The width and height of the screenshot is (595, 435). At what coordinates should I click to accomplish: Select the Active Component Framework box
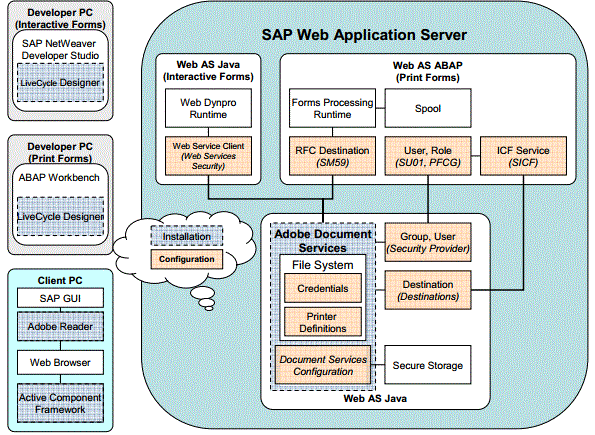click(x=60, y=403)
